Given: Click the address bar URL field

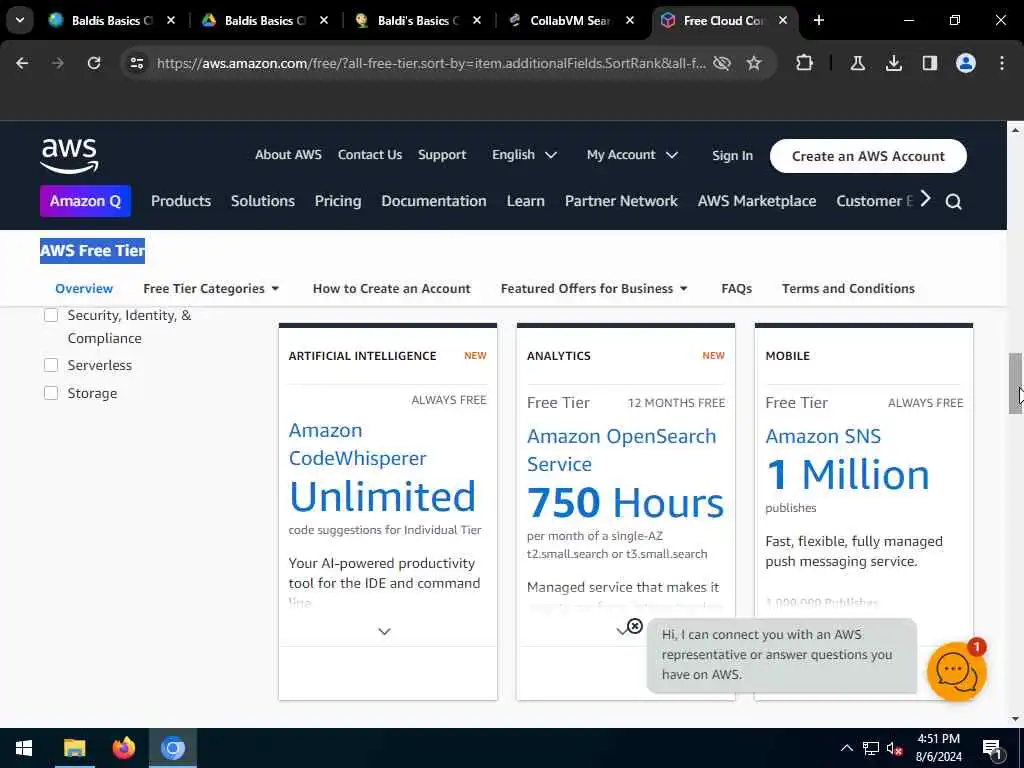Looking at the screenshot, I should (x=431, y=63).
